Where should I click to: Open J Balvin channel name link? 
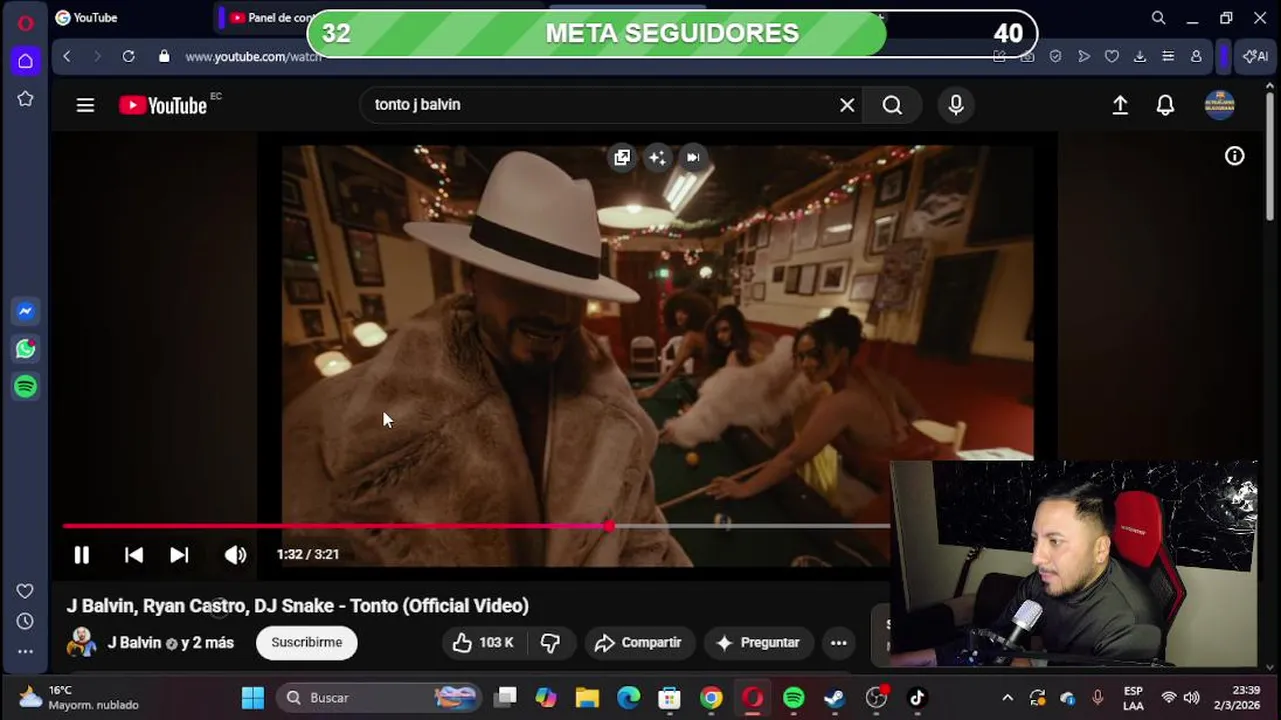[134, 643]
